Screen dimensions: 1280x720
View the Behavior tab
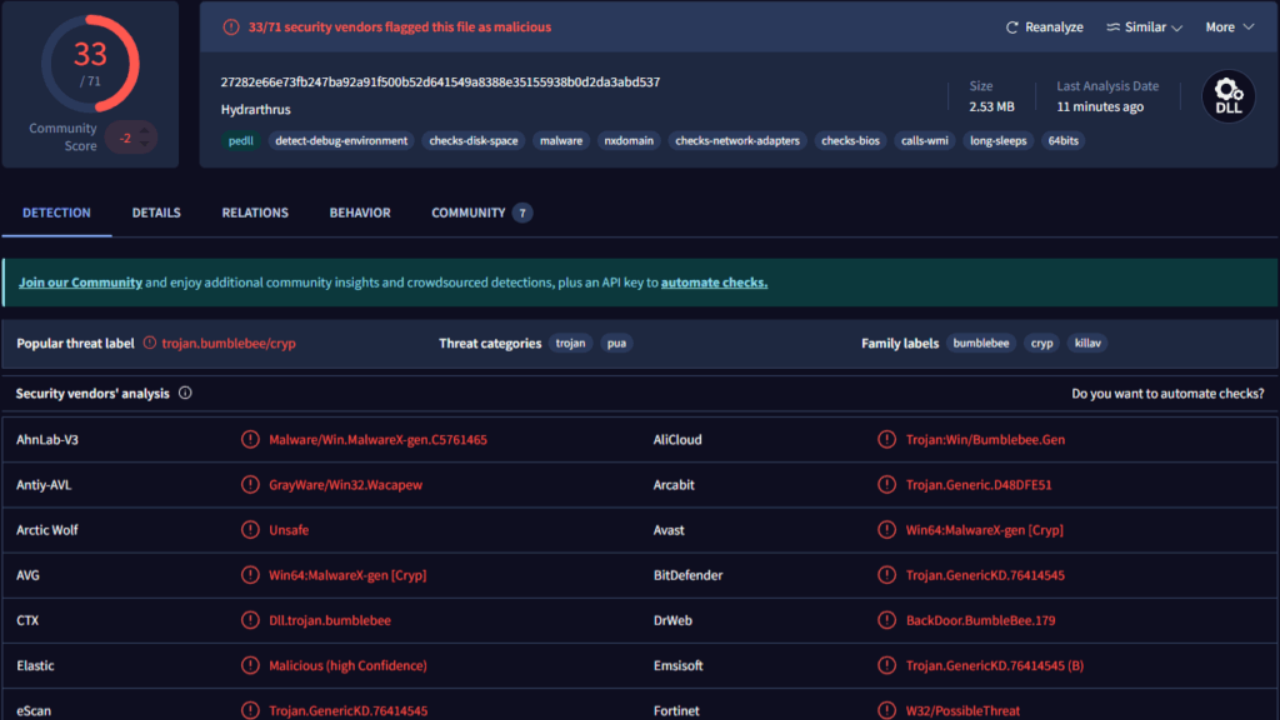[360, 213]
